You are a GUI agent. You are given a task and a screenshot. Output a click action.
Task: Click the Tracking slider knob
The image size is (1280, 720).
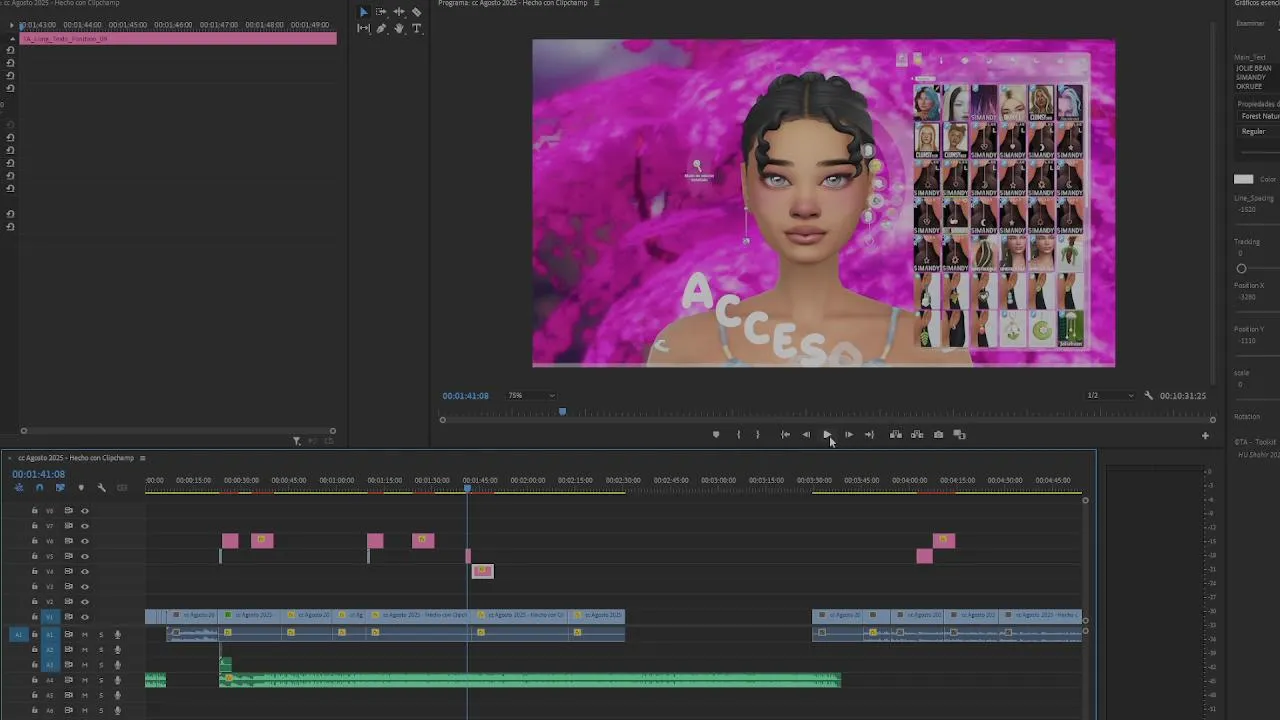click(1242, 268)
